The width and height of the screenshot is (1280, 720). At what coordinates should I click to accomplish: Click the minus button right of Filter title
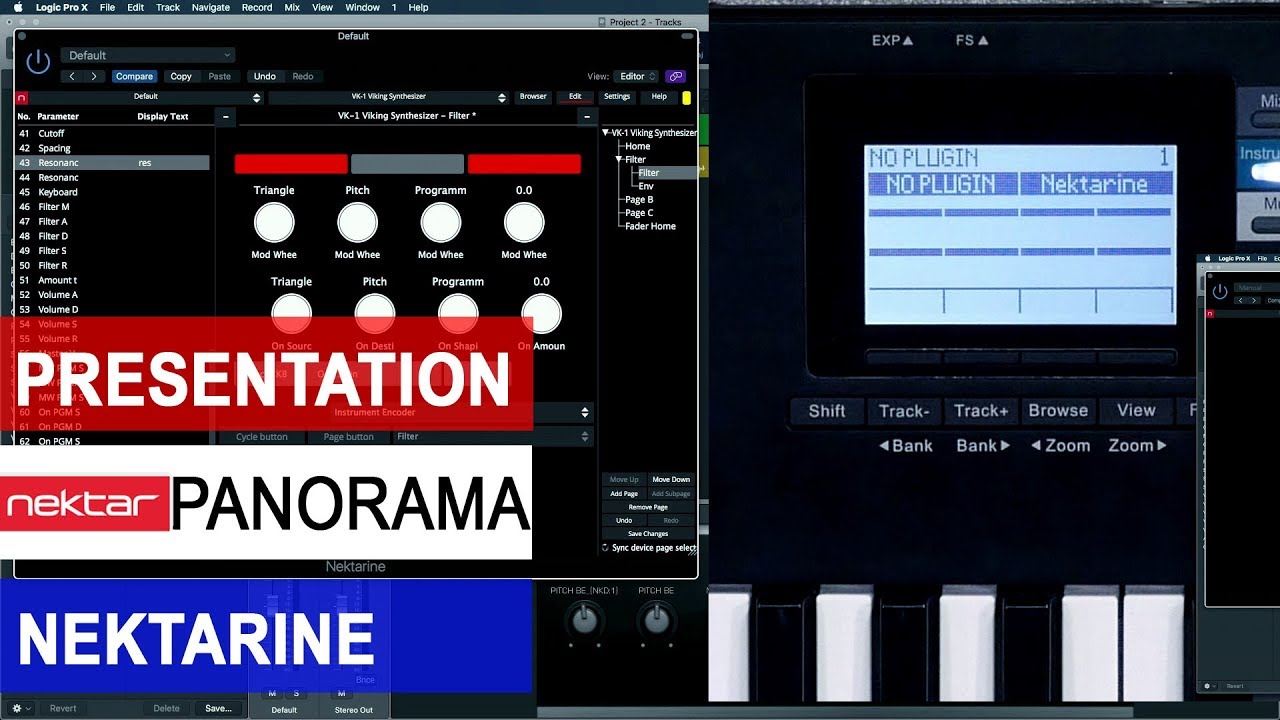pyautogui.click(x=587, y=117)
